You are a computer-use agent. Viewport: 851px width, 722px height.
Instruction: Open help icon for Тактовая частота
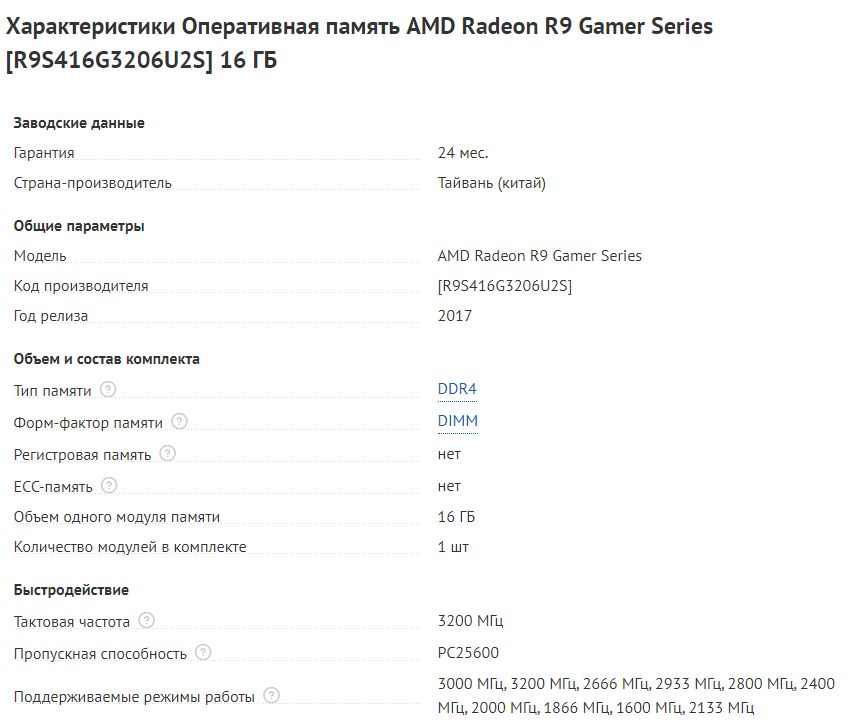146,621
